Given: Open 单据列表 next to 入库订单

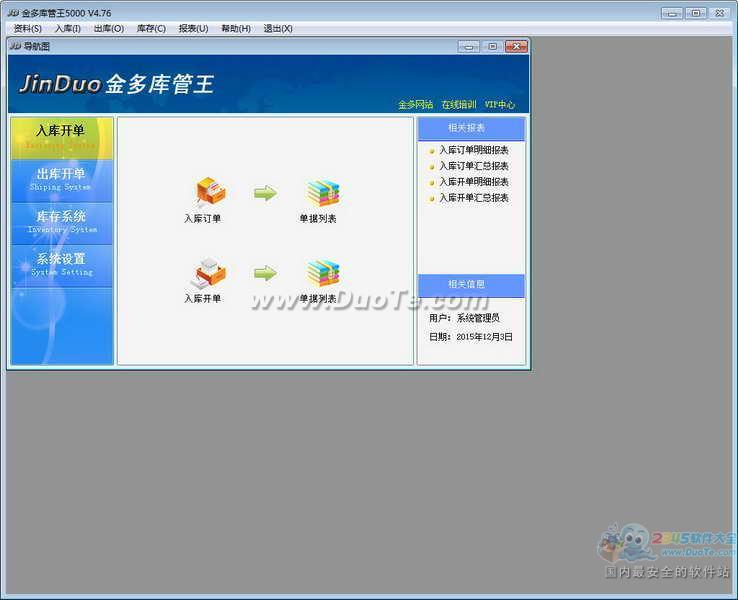Looking at the screenshot, I should [x=323, y=193].
